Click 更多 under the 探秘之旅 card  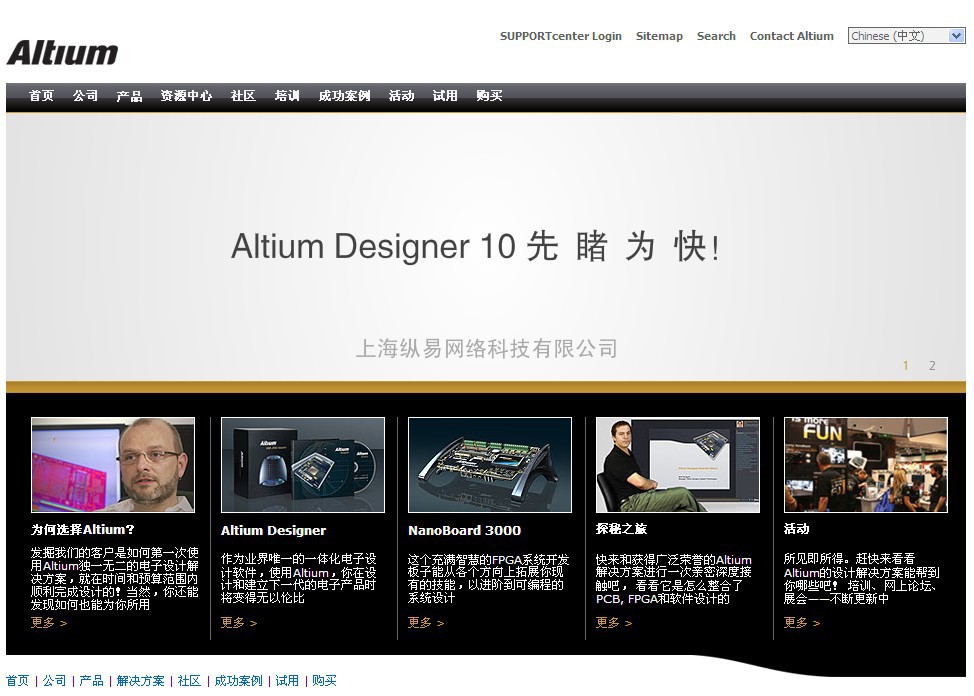[614, 622]
